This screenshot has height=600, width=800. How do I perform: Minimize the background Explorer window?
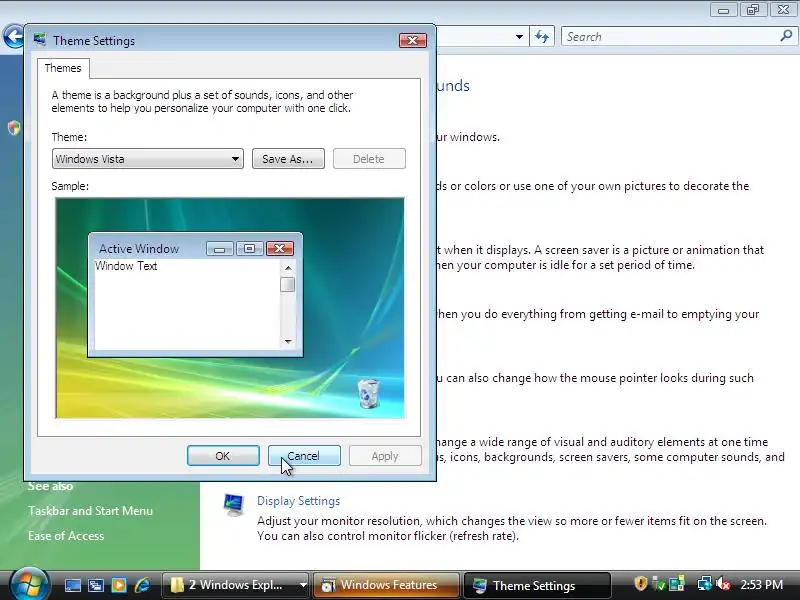[723, 10]
